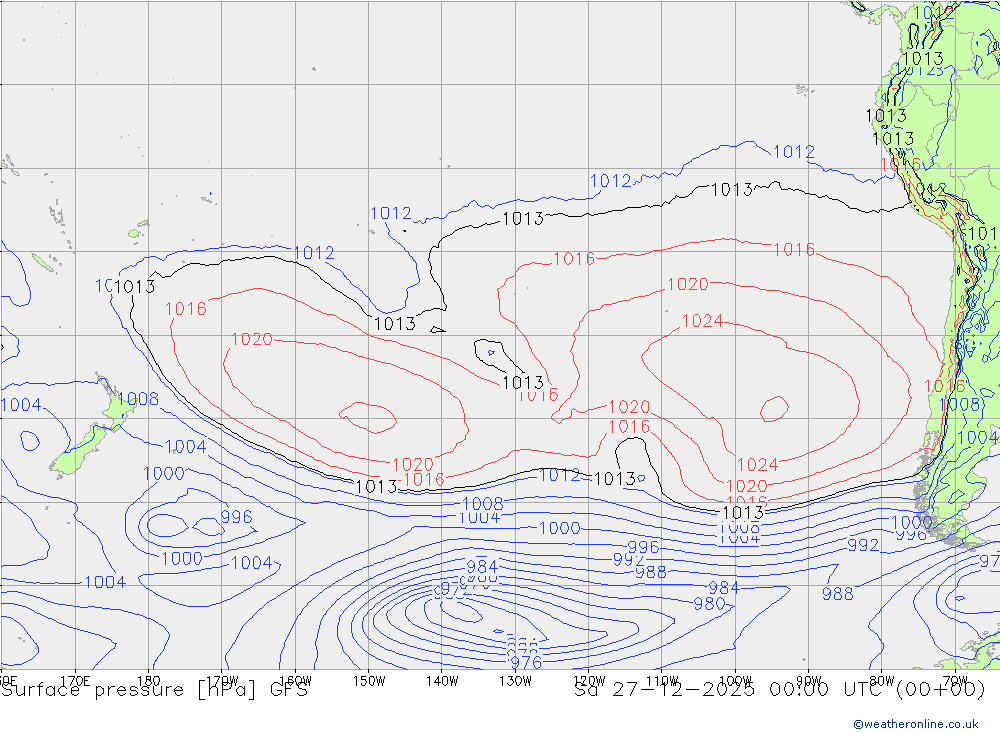Select the "120W" longitude label

(x=589, y=681)
